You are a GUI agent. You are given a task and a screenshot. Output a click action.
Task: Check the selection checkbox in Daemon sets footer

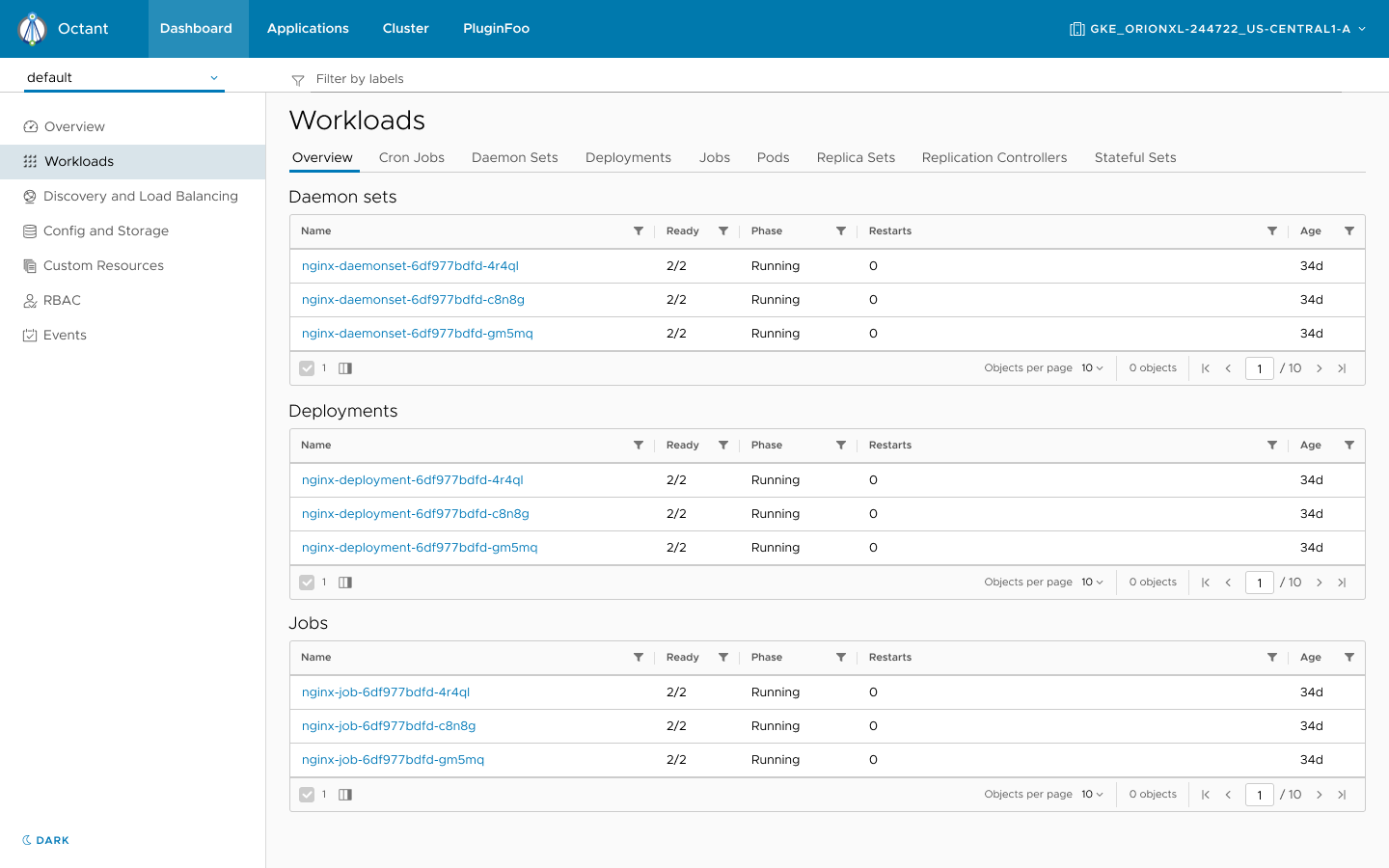(308, 367)
